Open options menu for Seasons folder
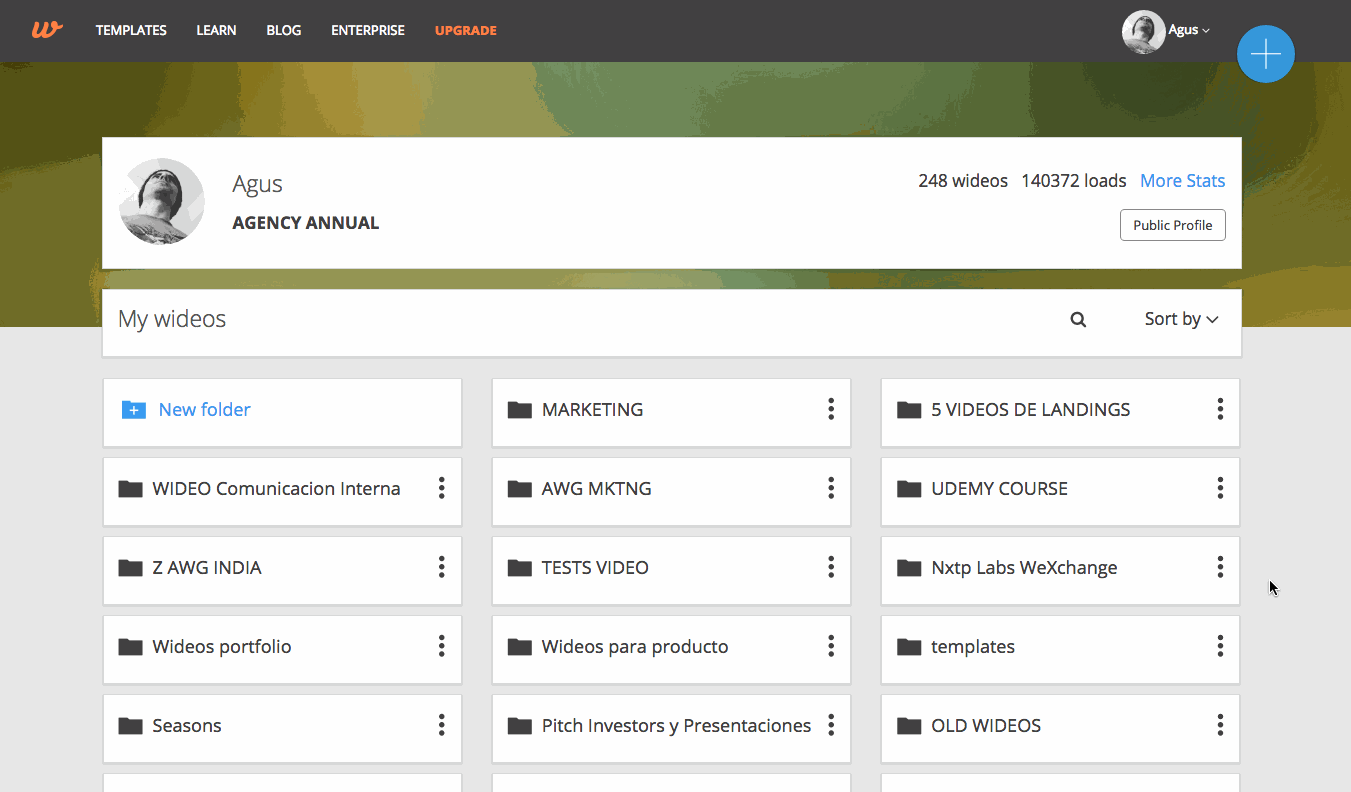This screenshot has height=792, width=1351. [441, 725]
